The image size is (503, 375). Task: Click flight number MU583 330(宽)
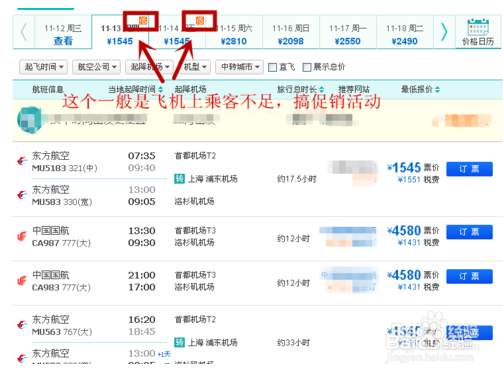(x=62, y=202)
